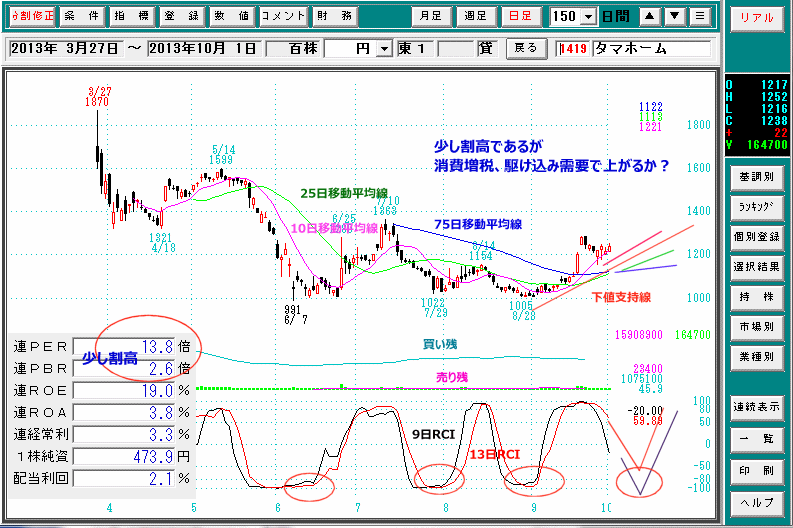Image resolution: width=793 pixels, height=528 pixels.
Task: Click the 1株純資 value 473.9
Action: pos(153,457)
